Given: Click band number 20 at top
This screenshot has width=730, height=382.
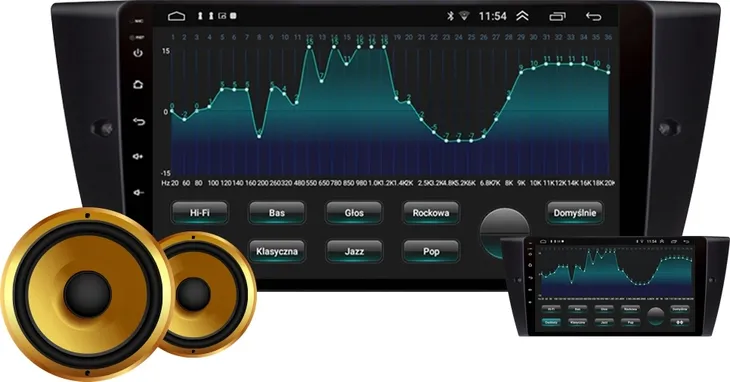Looking at the screenshot, I should point(409,37).
